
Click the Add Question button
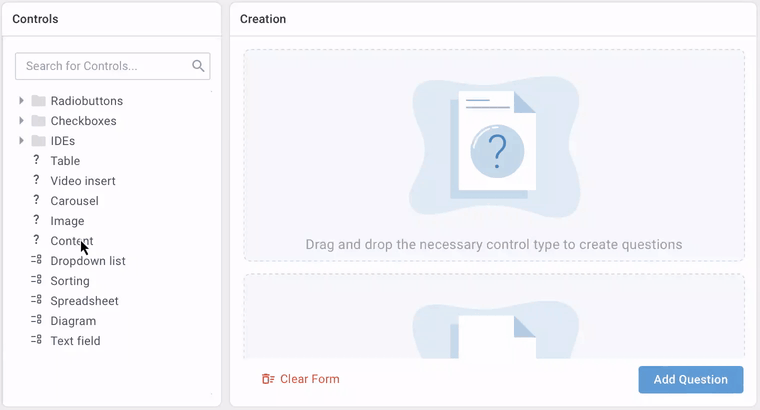(x=691, y=379)
